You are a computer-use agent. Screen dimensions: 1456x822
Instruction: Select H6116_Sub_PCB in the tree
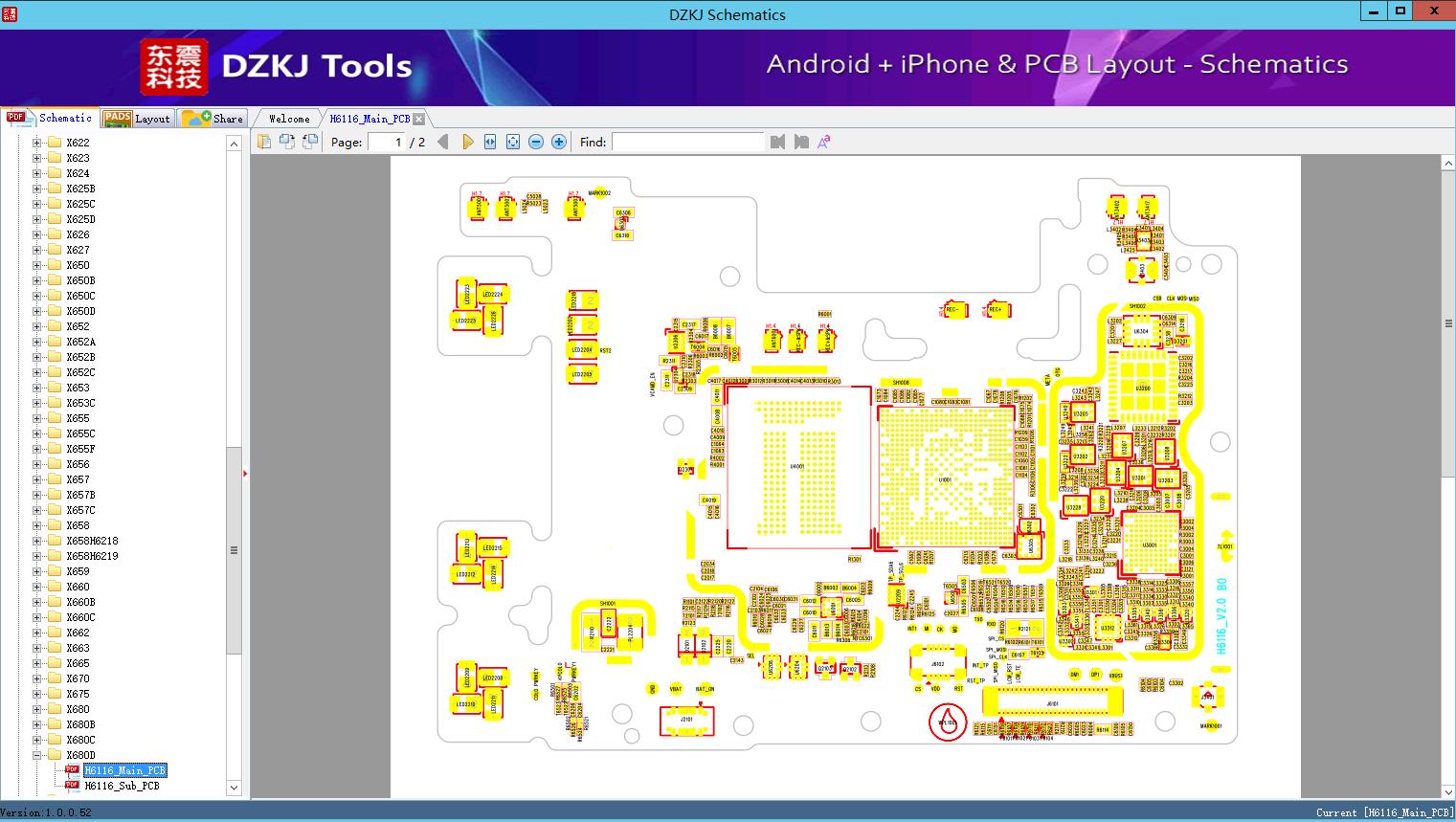(x=122, y=786)
